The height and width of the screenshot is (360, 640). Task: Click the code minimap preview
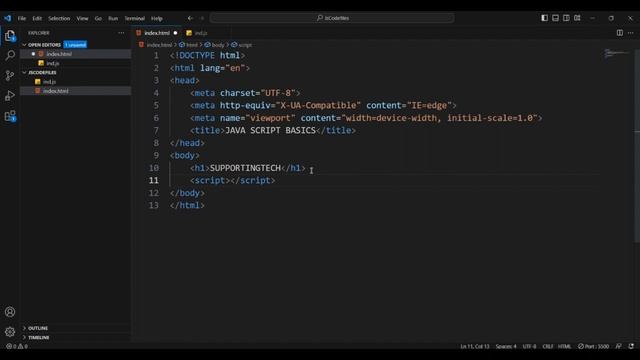[x=616, y=53]
